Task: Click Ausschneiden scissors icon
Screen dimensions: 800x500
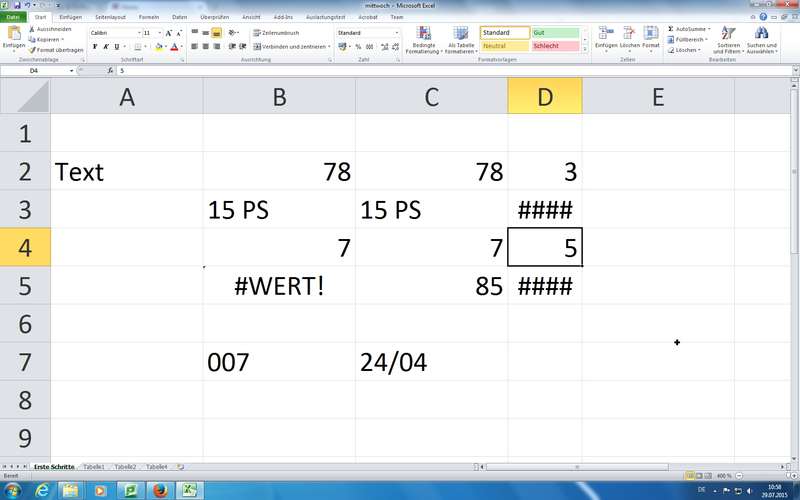Action: (31, 29)
